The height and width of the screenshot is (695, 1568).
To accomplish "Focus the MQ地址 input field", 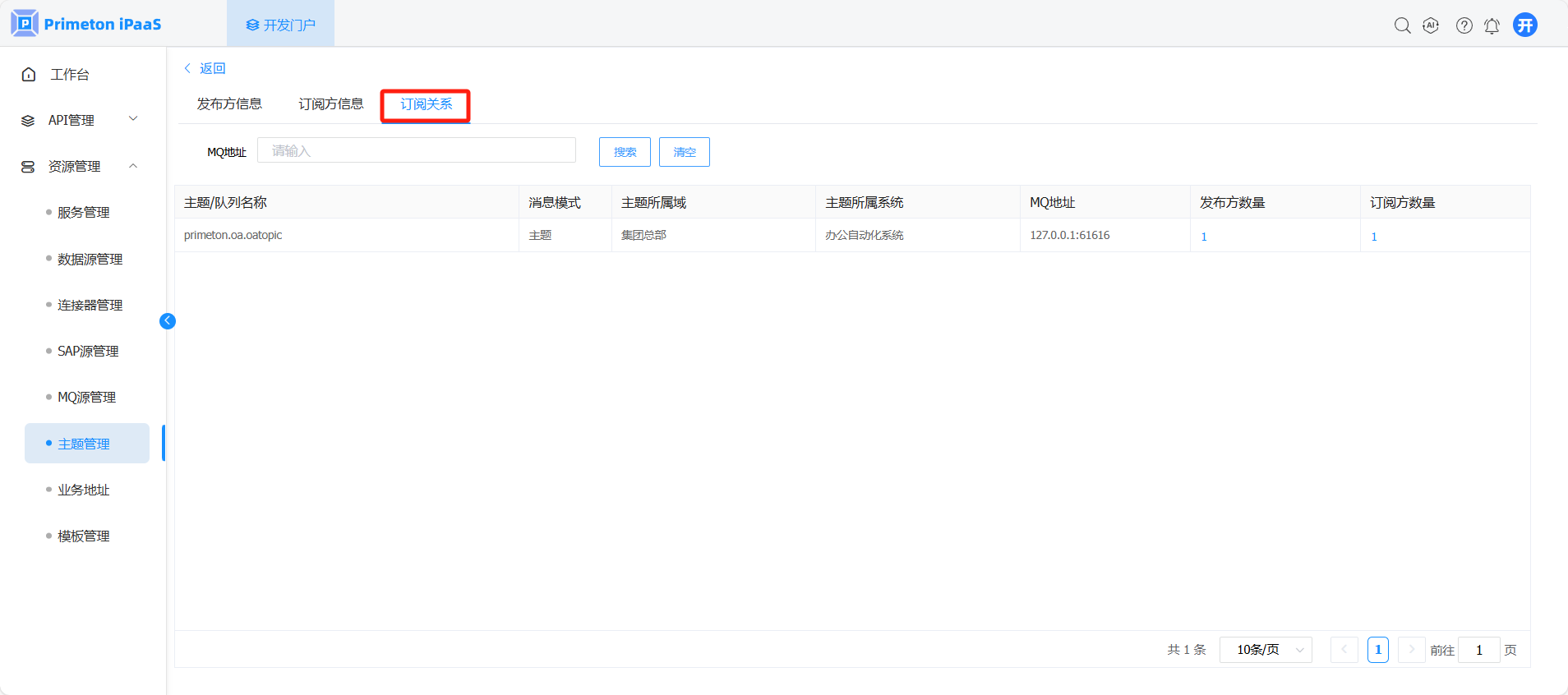I will pyautogui.click(x=416, y=150).
